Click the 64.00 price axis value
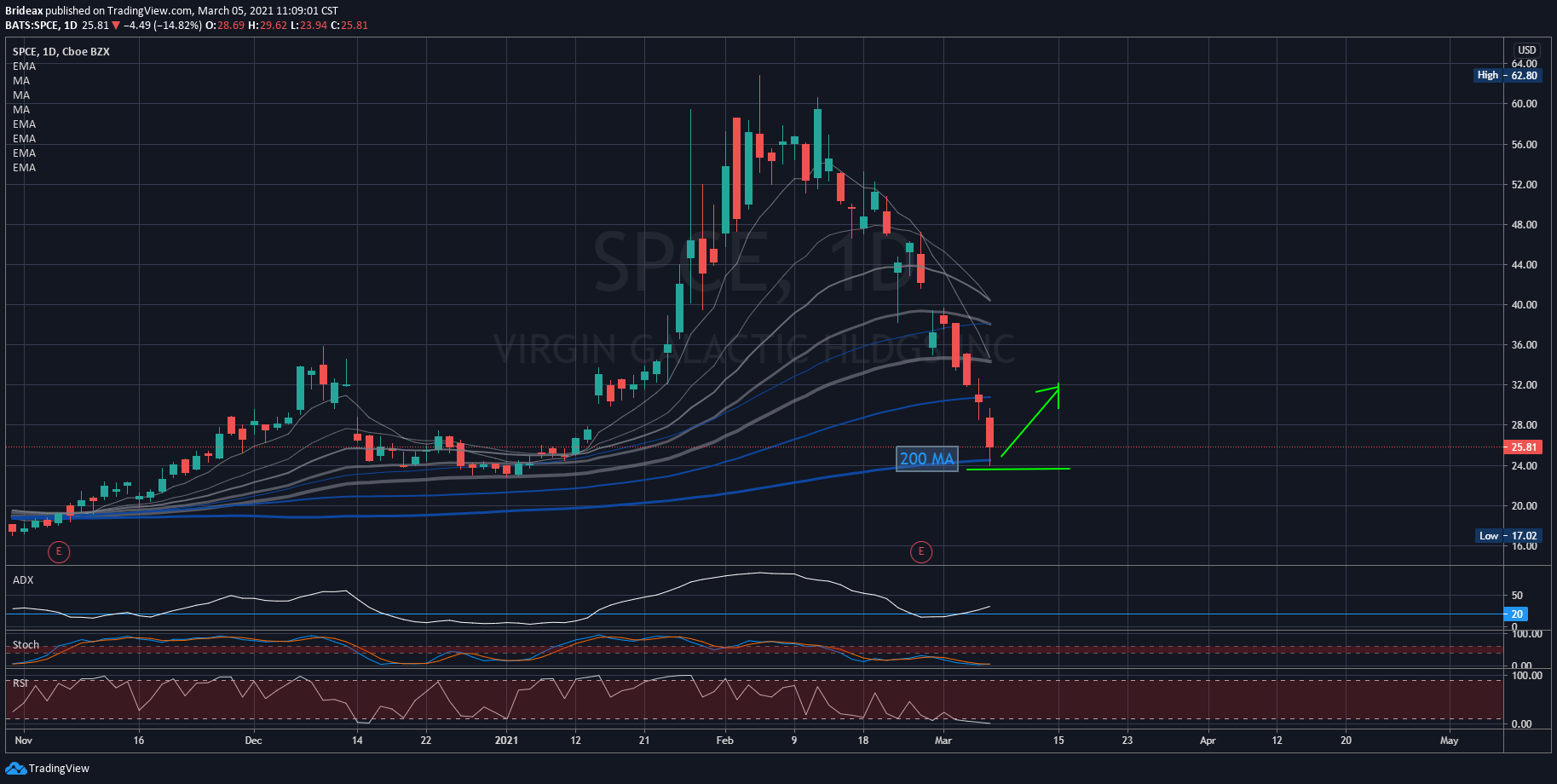The width and height of the screenshot is (1557, 784). tap(1525, 64)
